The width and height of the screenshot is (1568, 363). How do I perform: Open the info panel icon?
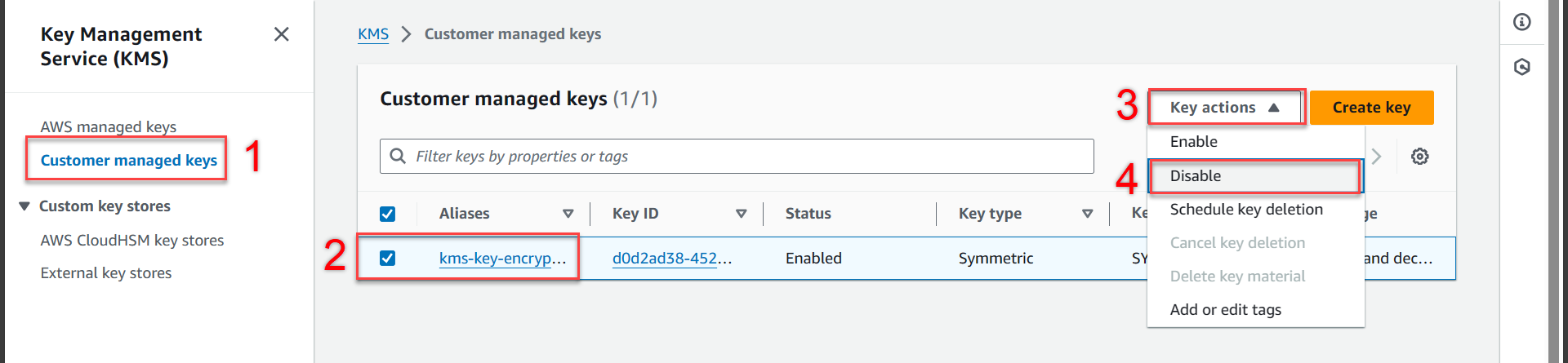click(1522, 22)
